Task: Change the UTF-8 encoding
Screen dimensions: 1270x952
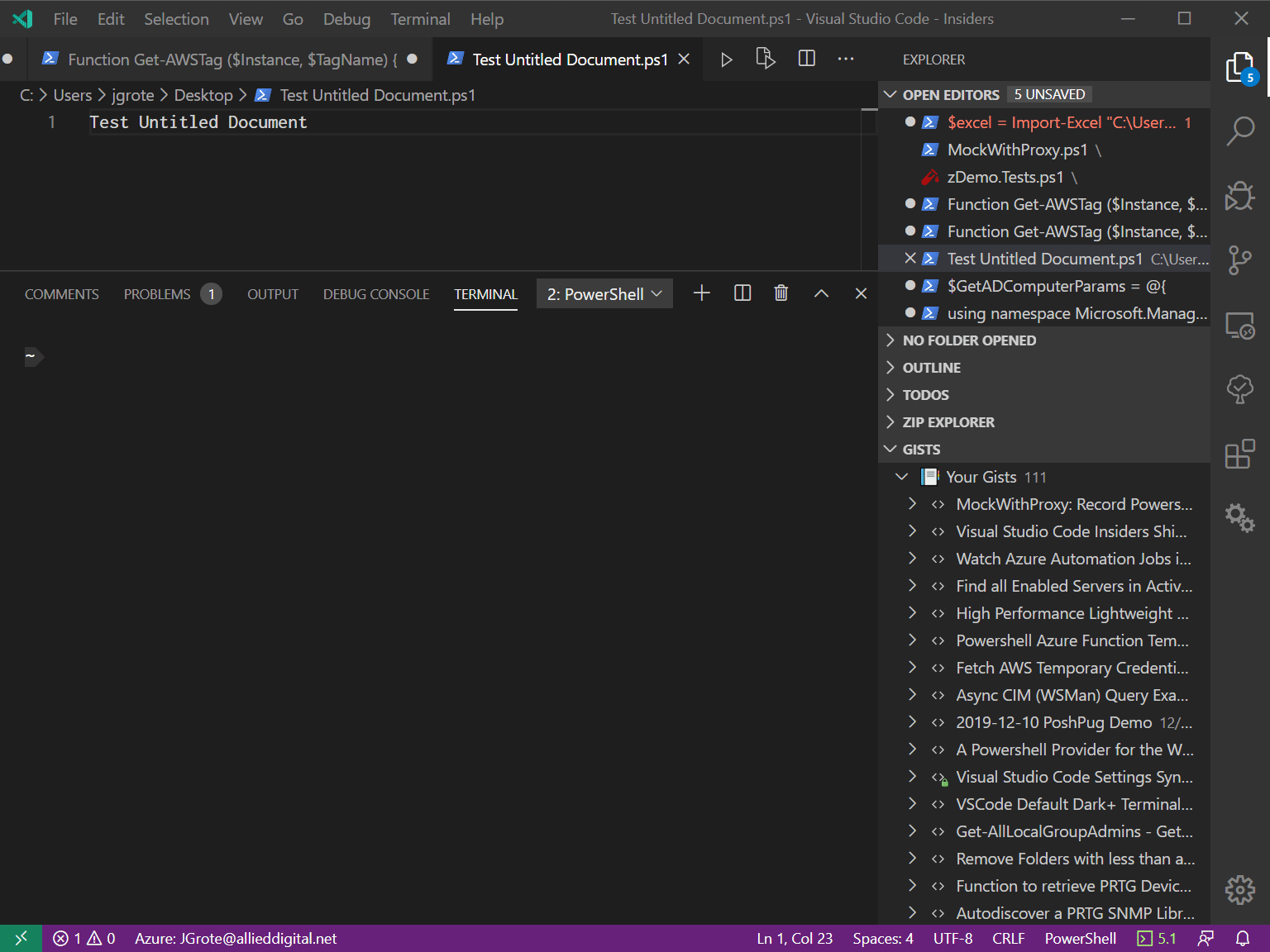Action: 952,938
